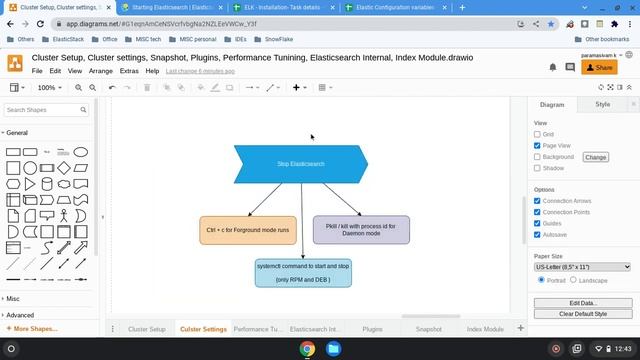Screen dimensions: 640x360
Task: Open the comments speech bubble icon
Action: coord(570,67)
